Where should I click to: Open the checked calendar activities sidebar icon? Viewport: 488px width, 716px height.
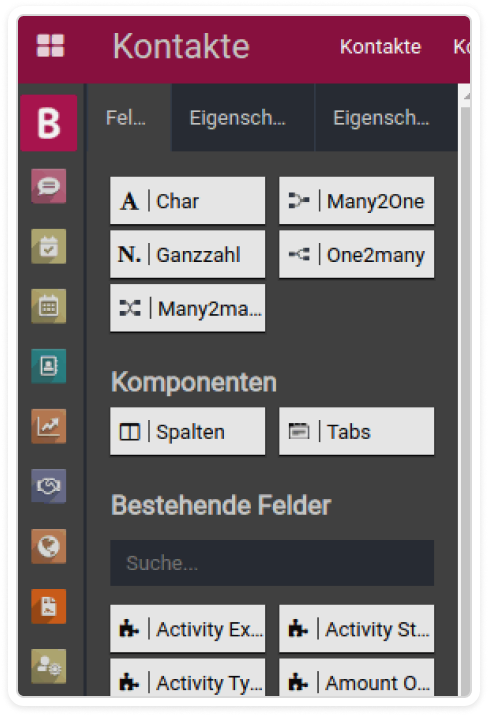[49, 247]
